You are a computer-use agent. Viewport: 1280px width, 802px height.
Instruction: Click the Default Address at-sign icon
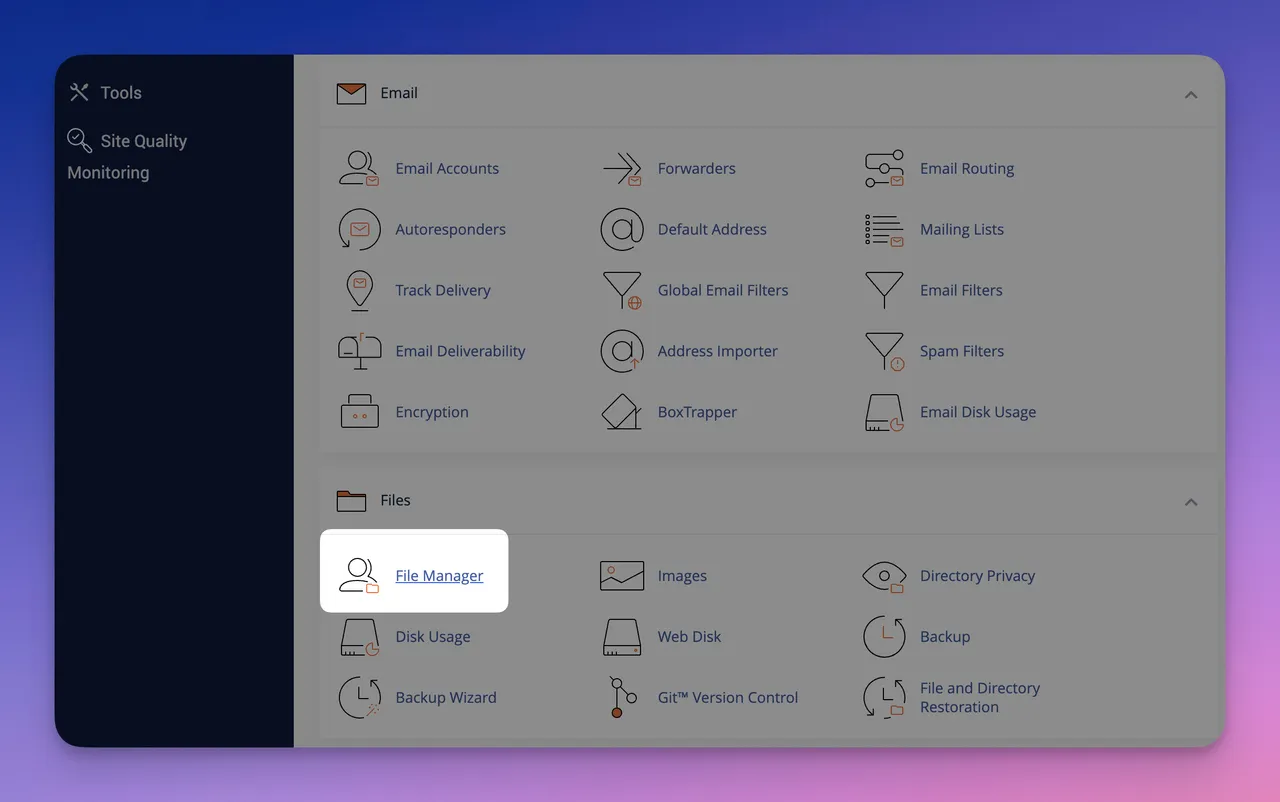pyautogui.click(x=622, y=230)
